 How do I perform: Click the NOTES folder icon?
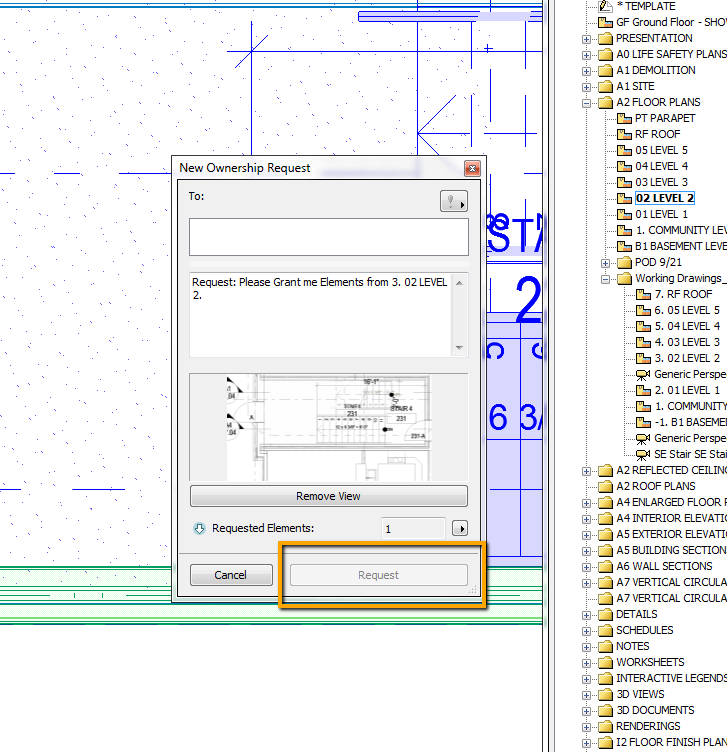(606, 647)
